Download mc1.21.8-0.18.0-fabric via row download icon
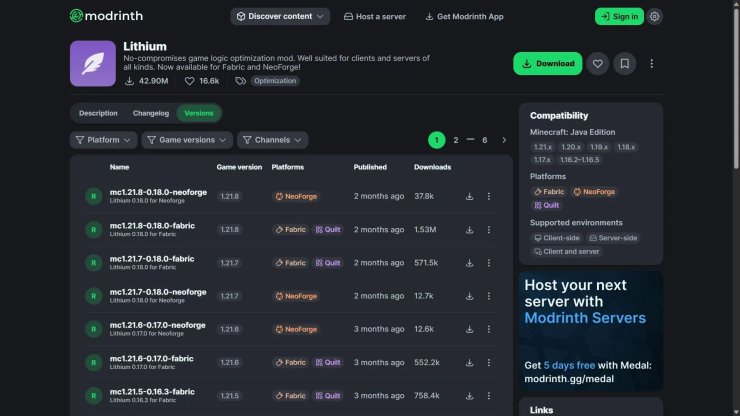Viewport: 740px width, 416px height. pos(469,229)
